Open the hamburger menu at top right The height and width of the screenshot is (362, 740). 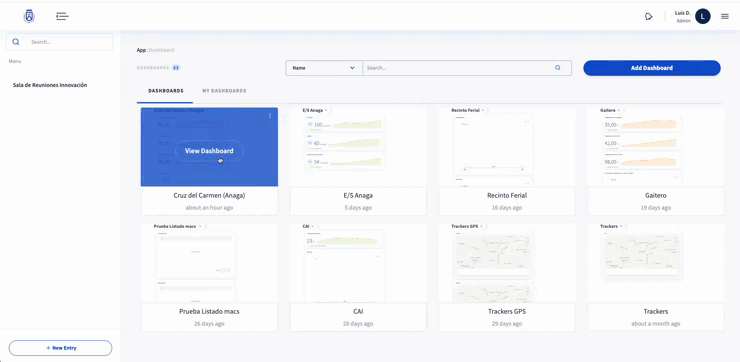725,17
